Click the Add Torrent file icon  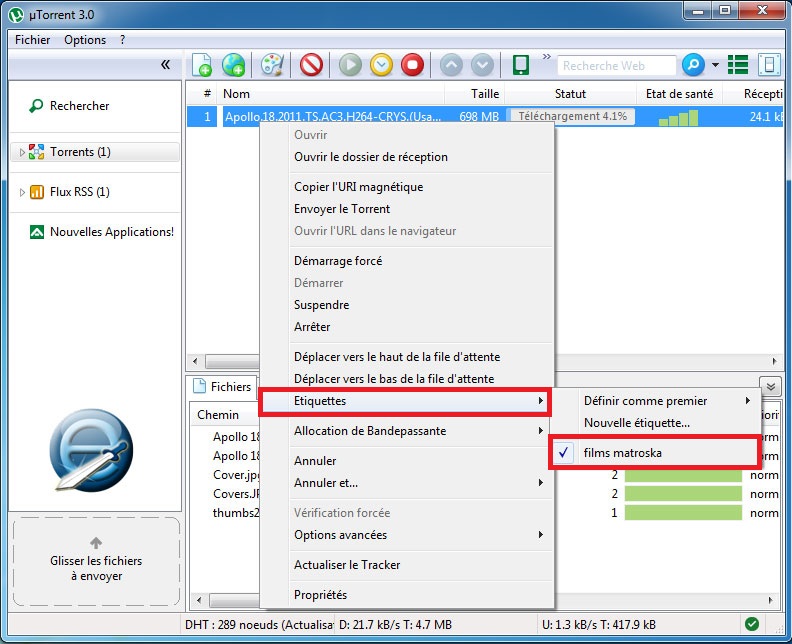pyautogui.click(x=202, y=65)
